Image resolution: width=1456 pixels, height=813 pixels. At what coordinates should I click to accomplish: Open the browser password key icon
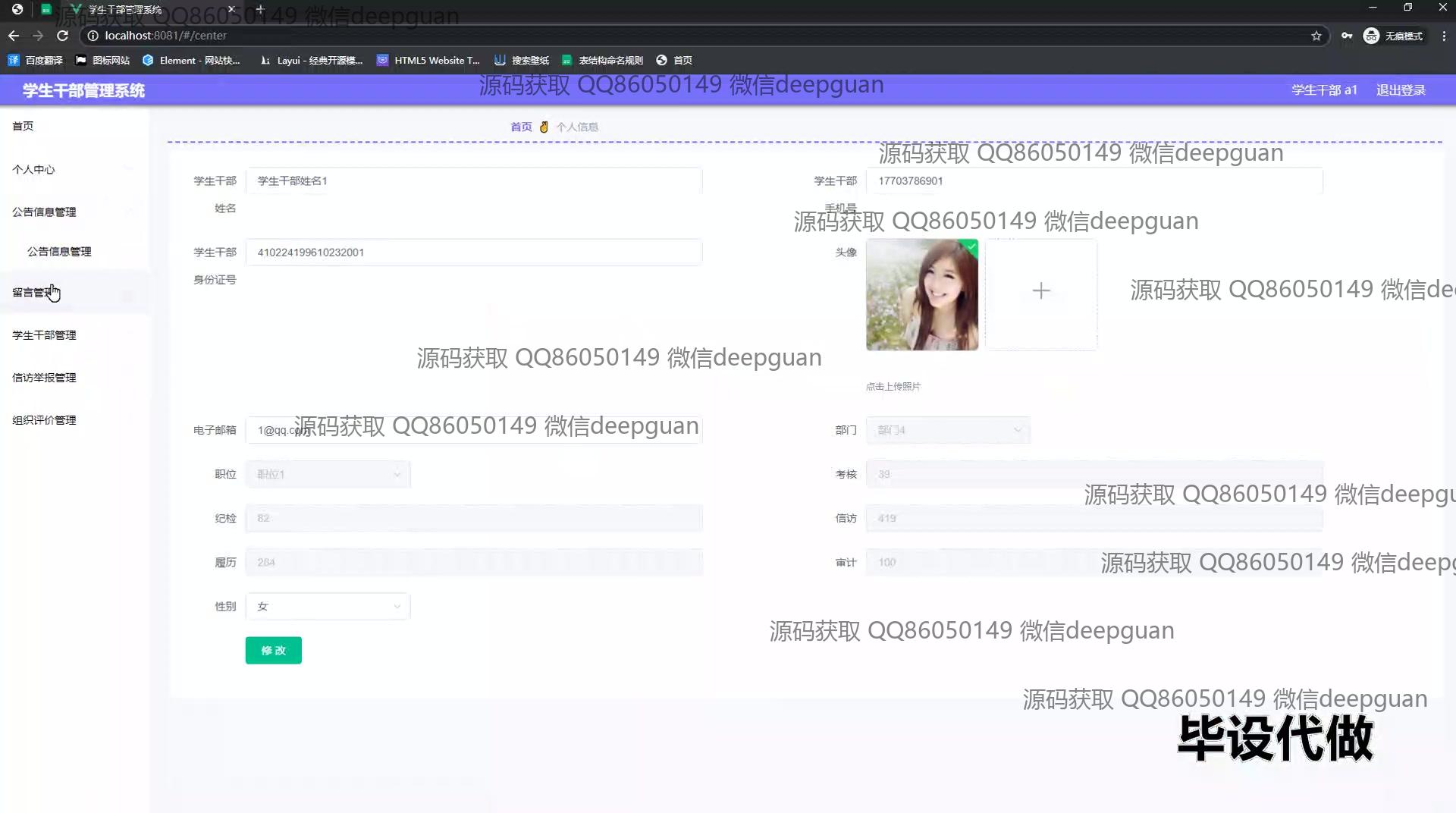1347,36
